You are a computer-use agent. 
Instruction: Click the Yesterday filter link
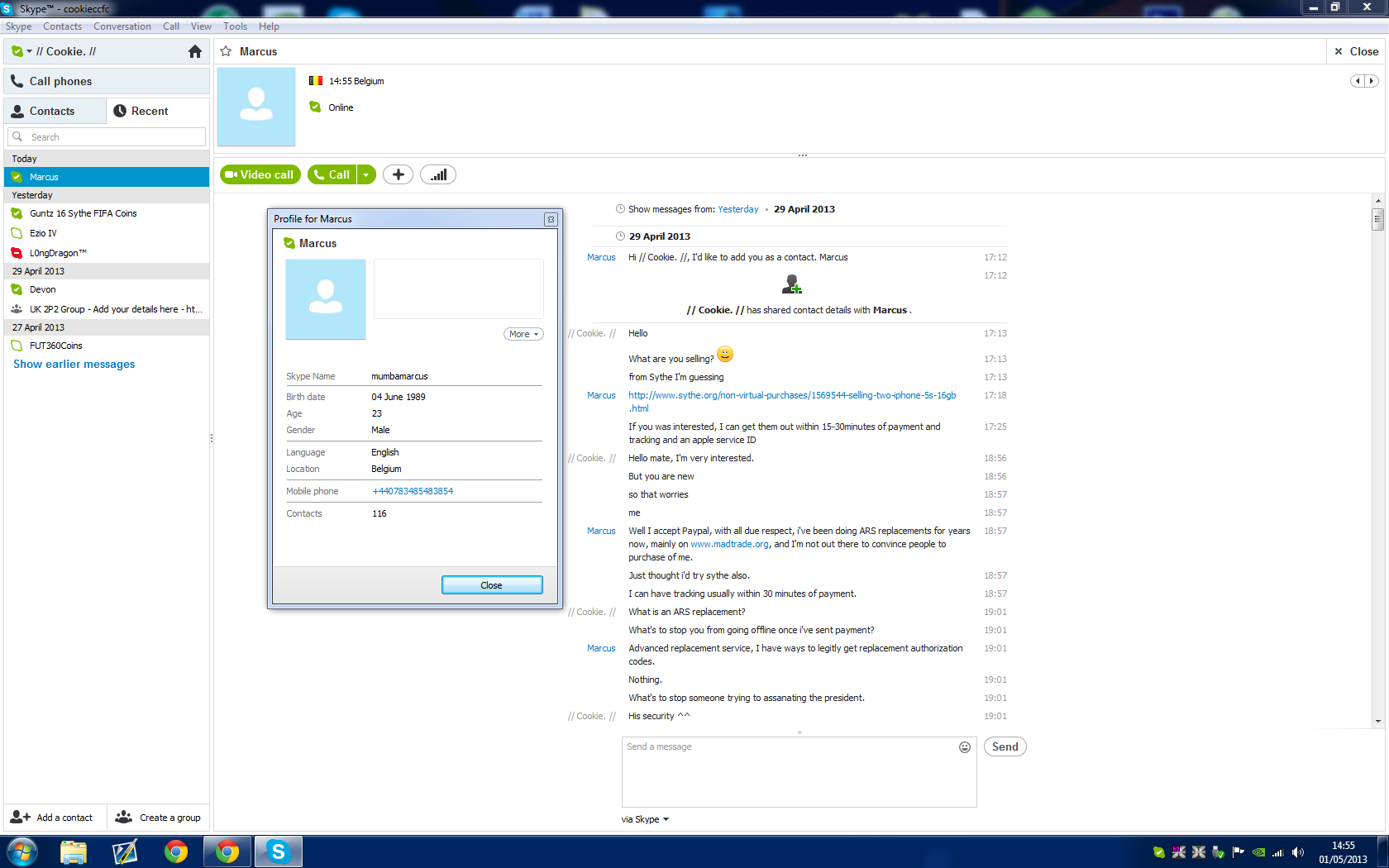pyautogui.click(x=738, y=209)
